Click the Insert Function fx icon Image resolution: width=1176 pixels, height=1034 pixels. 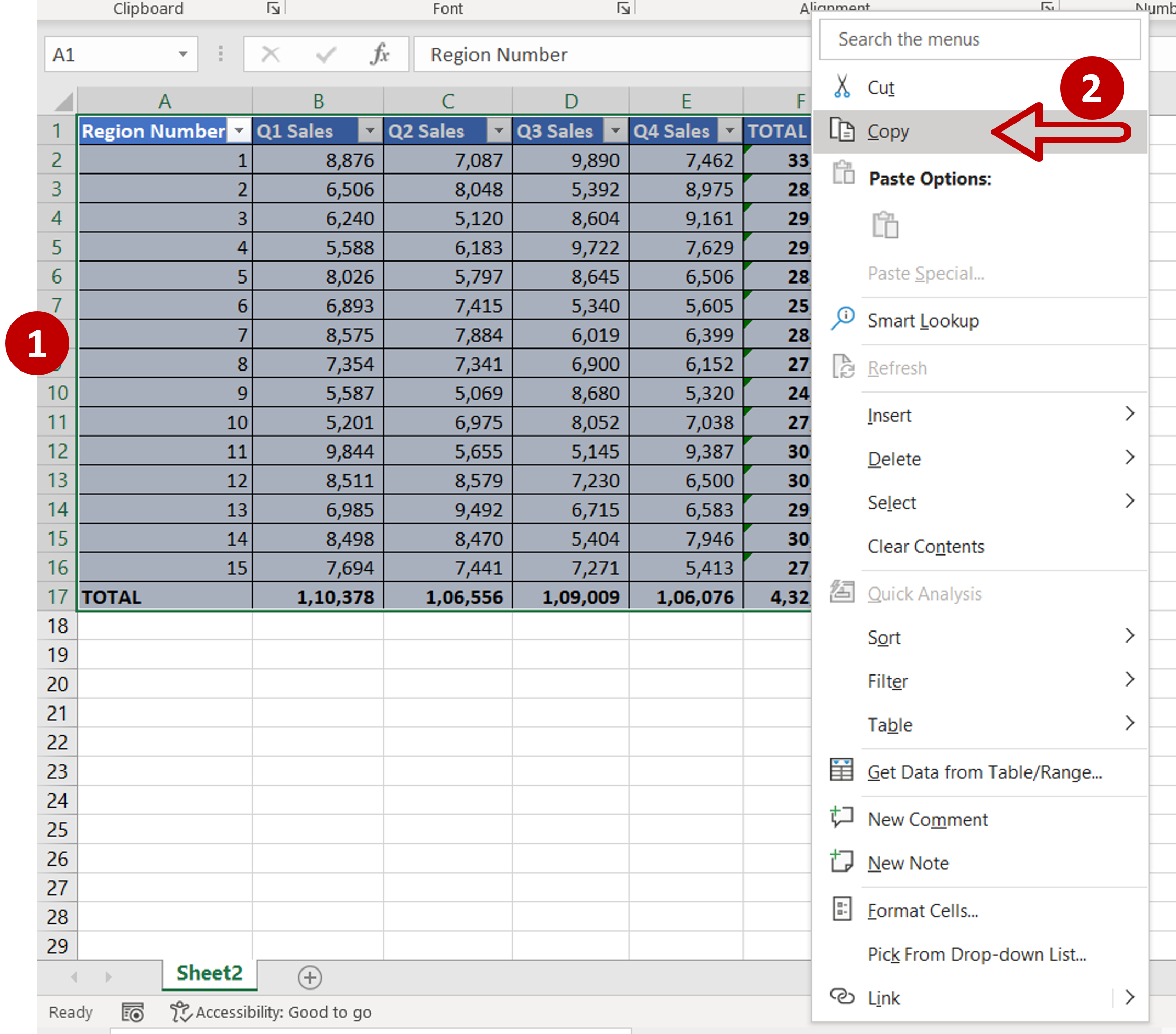380,55
